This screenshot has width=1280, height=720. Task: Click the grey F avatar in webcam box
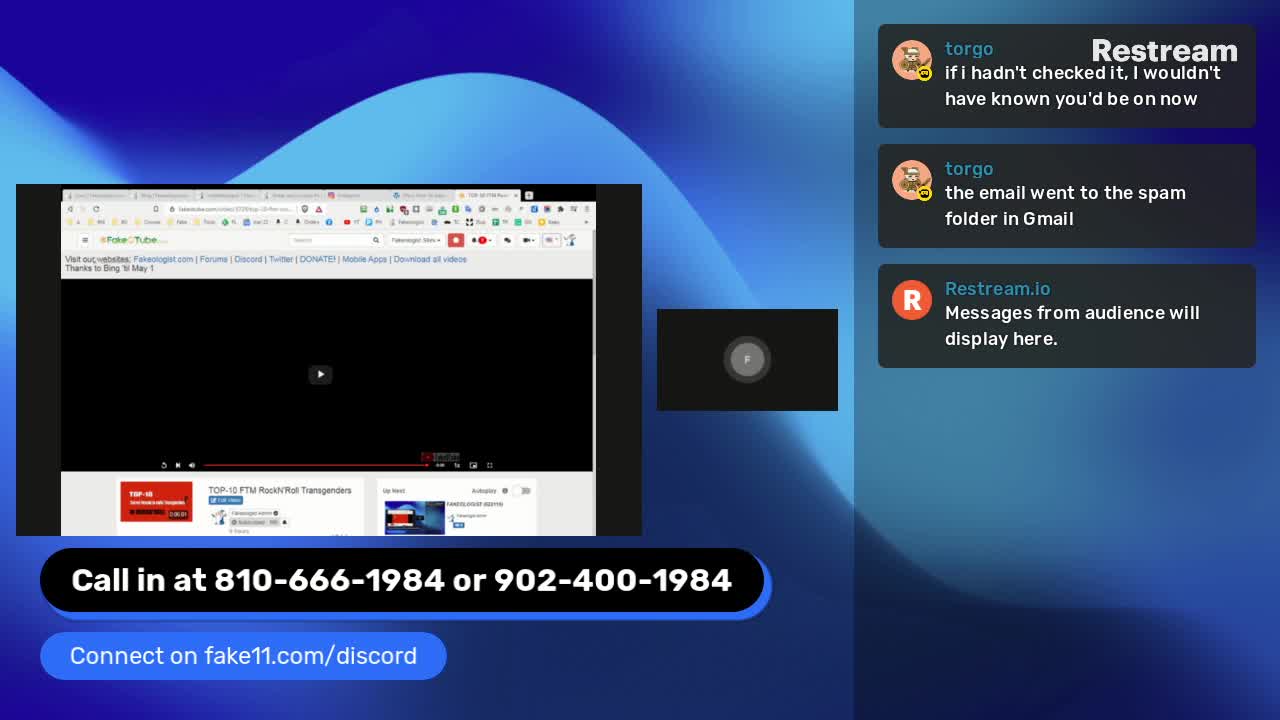click(x=747, y=360)
